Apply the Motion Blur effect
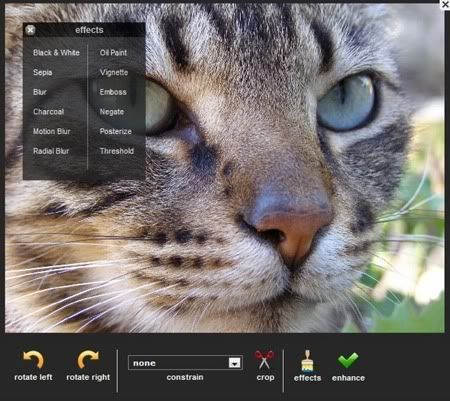Viewport: 450px width, 401px height. click(x=52, y=131)
